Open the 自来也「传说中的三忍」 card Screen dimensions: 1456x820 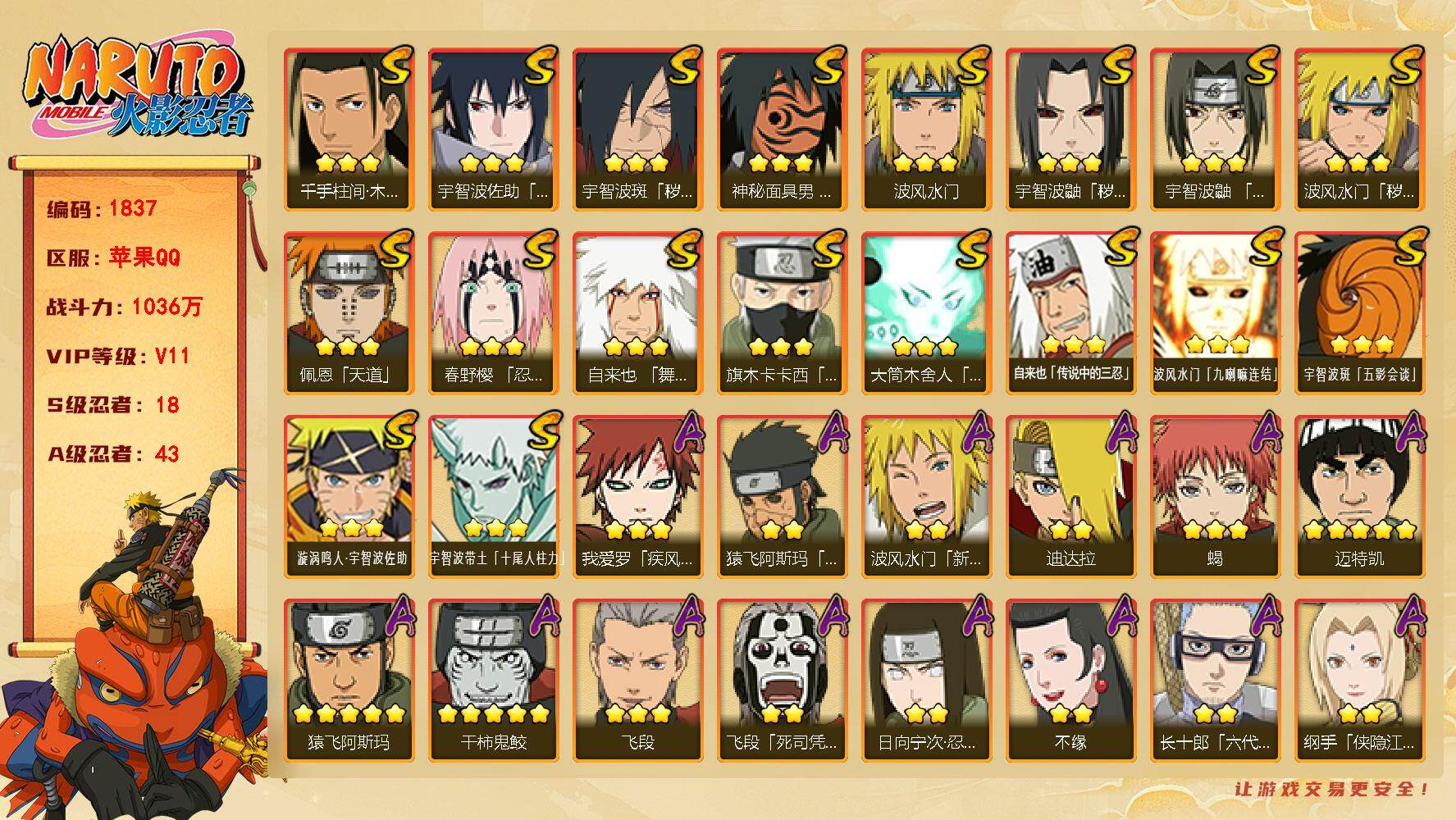[1070, 312]
